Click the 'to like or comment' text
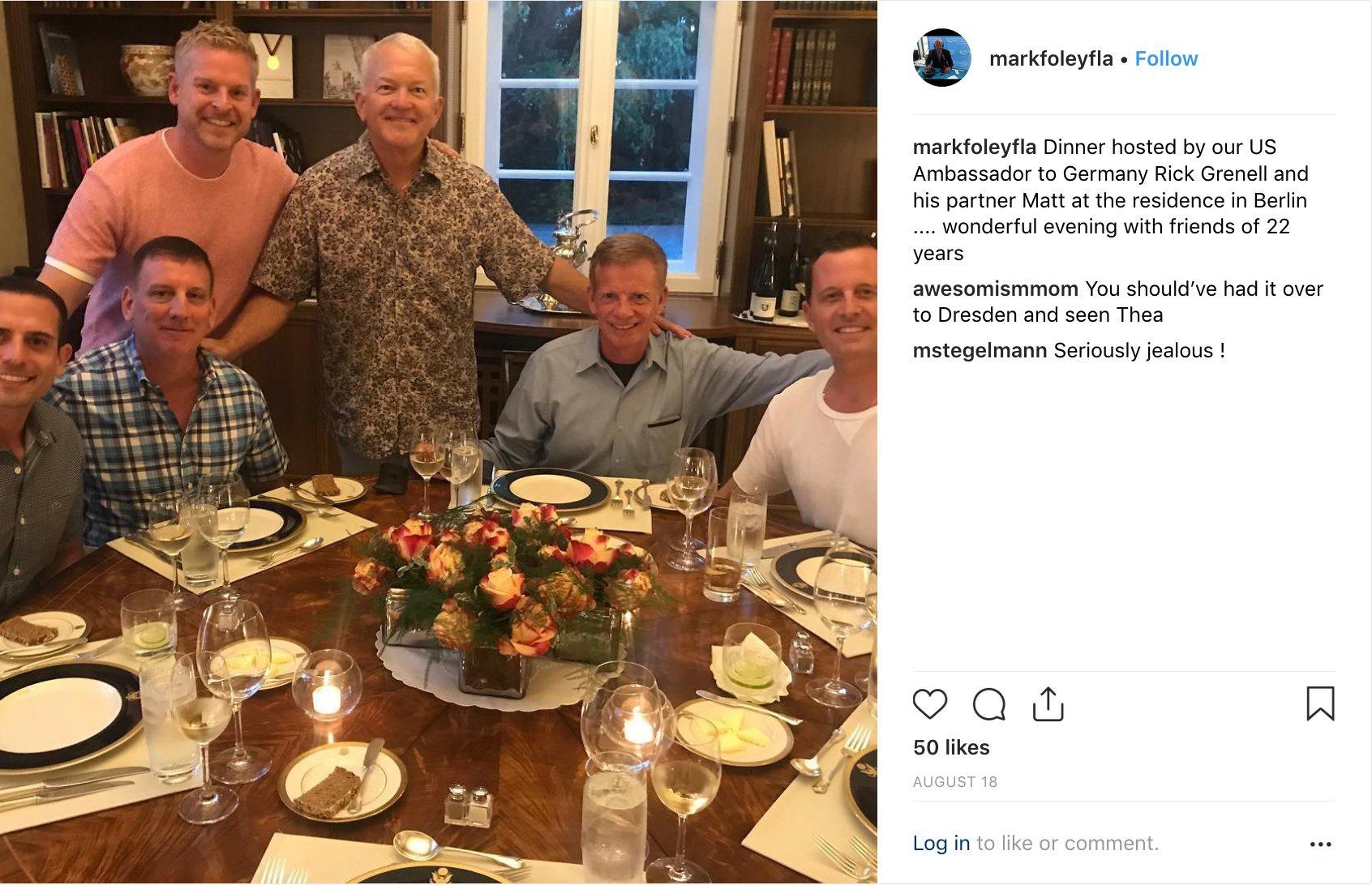1372x885 pixels. 1067,843
